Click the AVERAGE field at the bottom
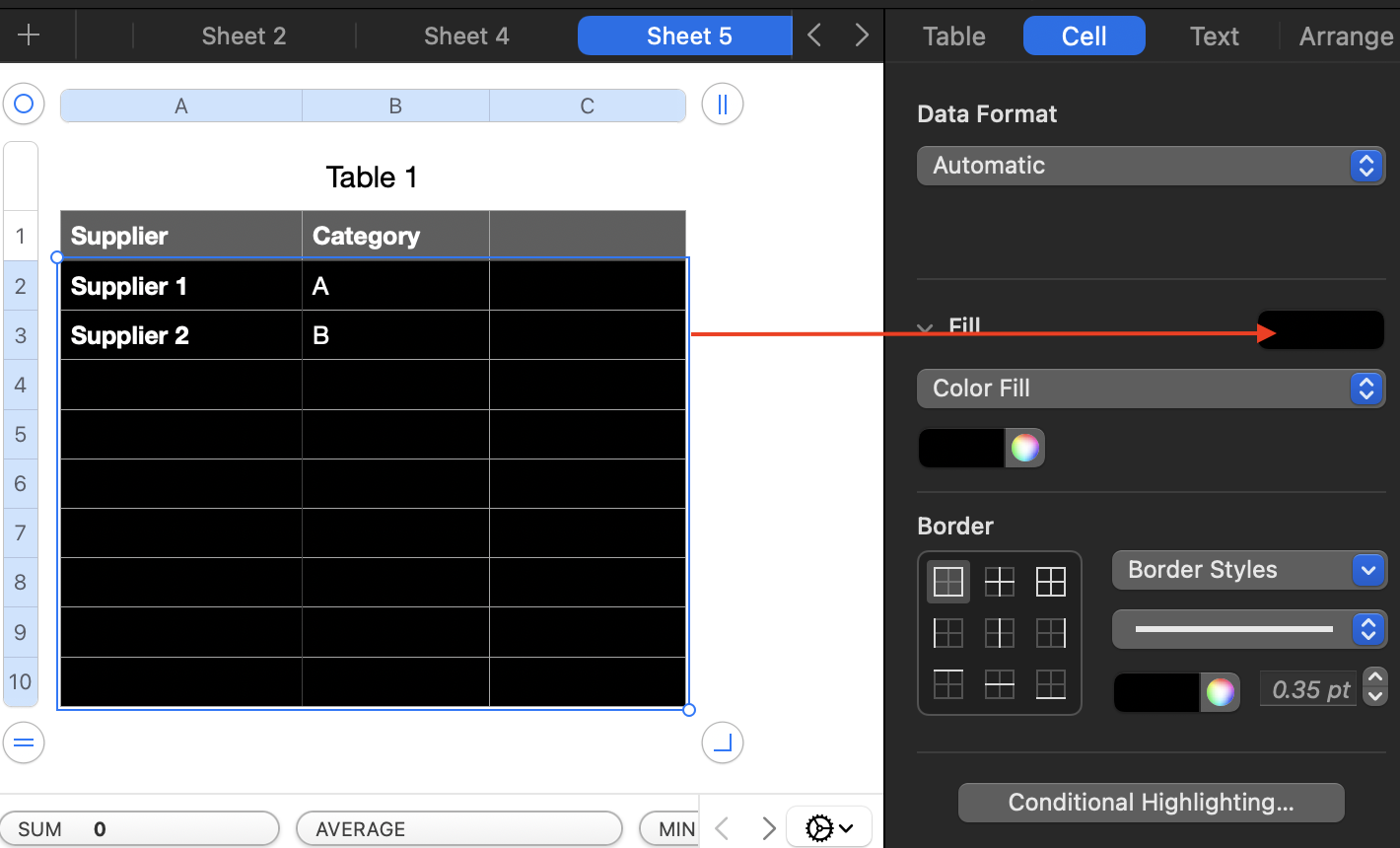 [x=459, y=828]
